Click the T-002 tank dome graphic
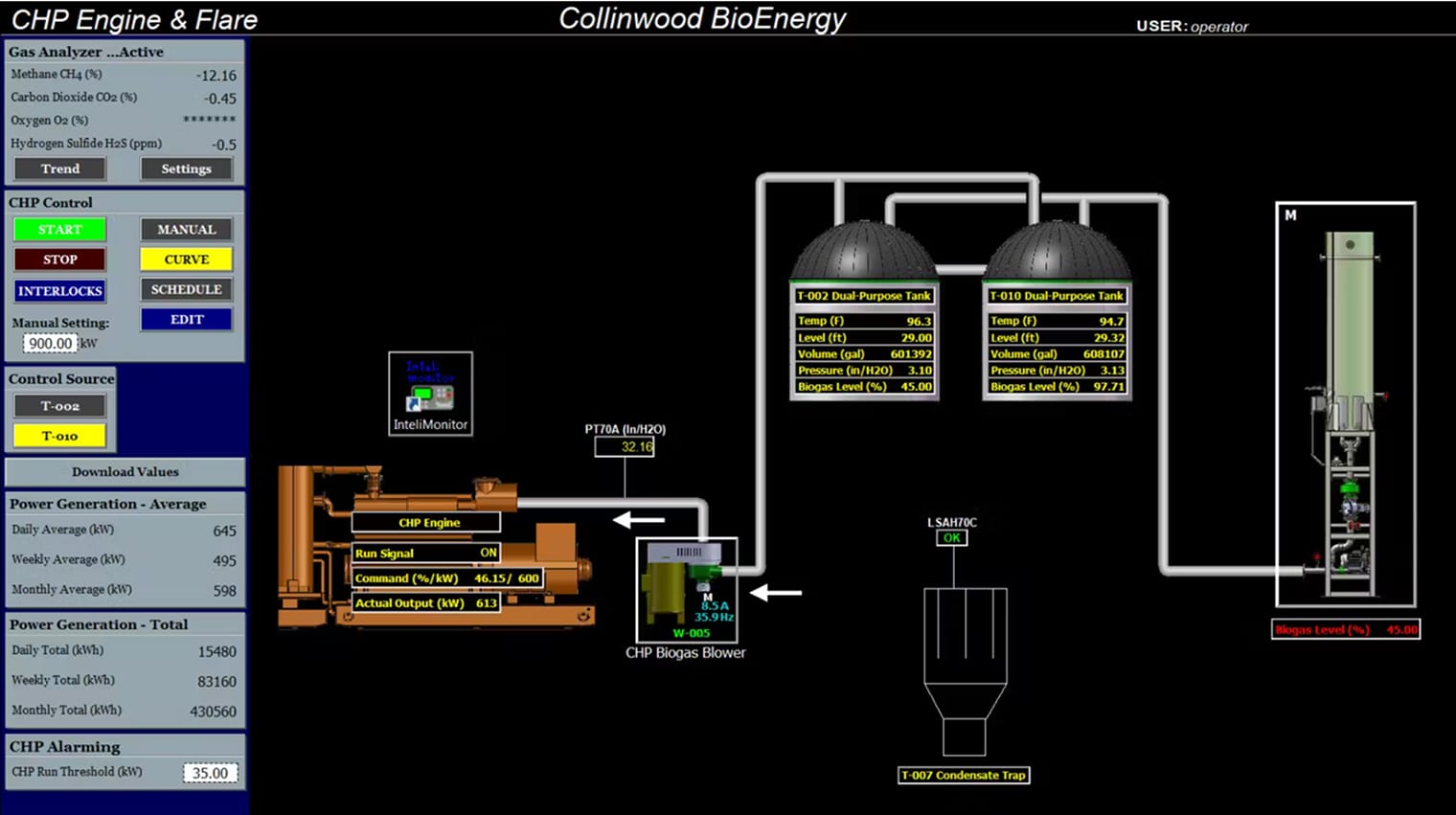 point(863,253)
